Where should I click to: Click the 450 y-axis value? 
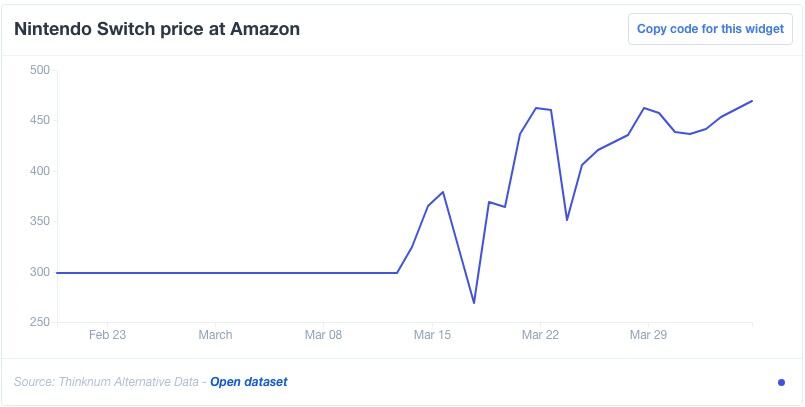coord(40,121)
